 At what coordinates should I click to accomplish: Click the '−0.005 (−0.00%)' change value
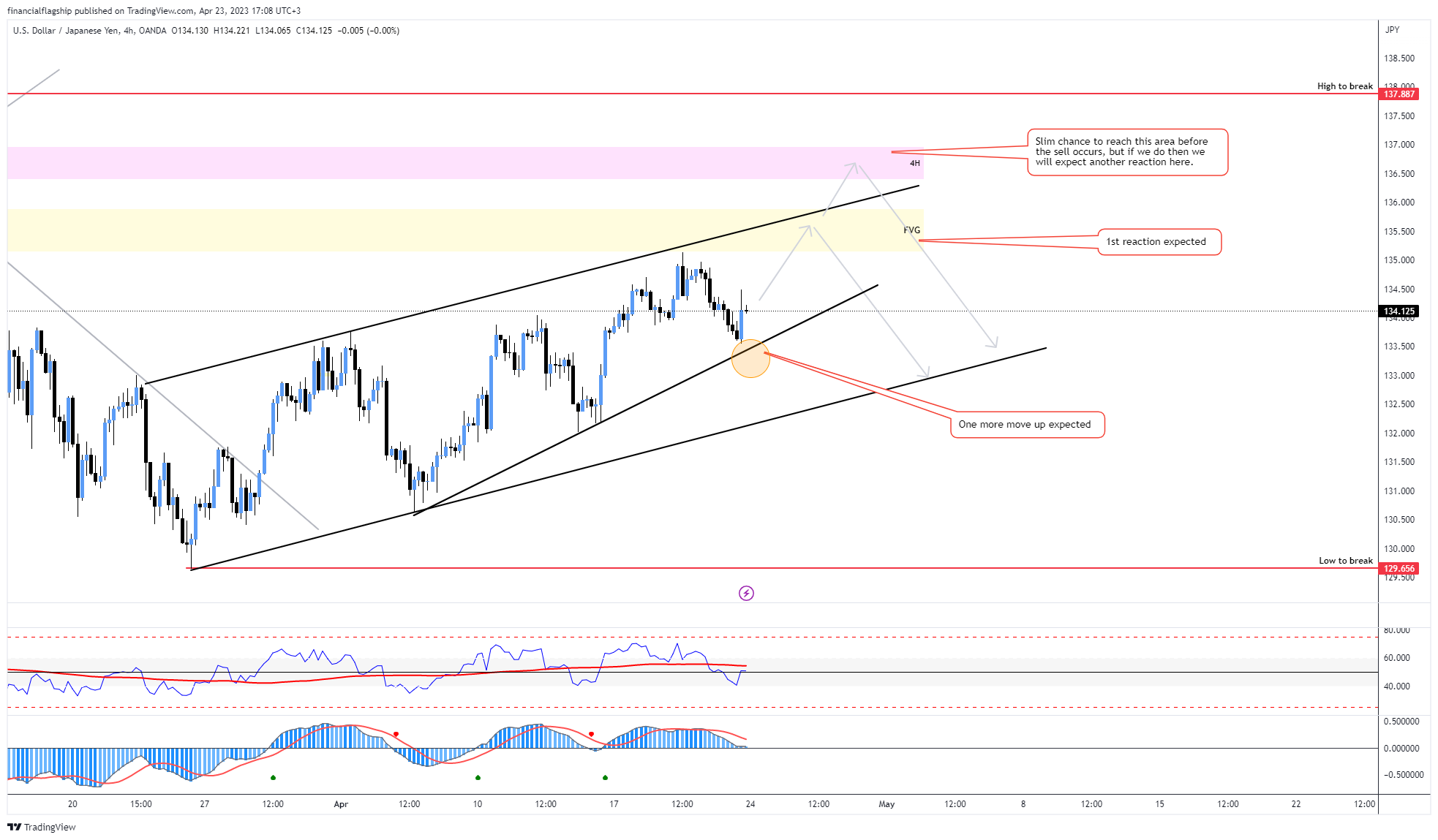369,31
